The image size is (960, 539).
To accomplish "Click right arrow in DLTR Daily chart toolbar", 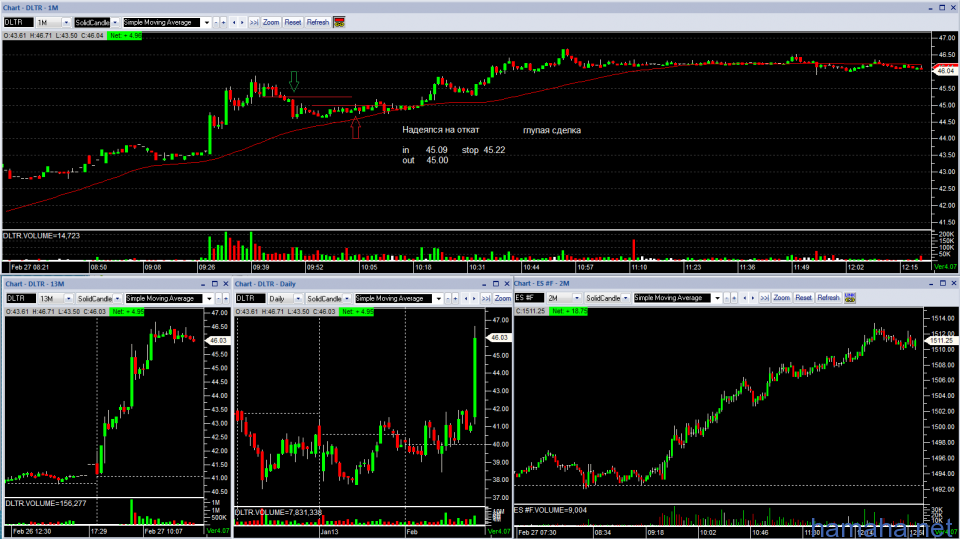I will [474, 298].
